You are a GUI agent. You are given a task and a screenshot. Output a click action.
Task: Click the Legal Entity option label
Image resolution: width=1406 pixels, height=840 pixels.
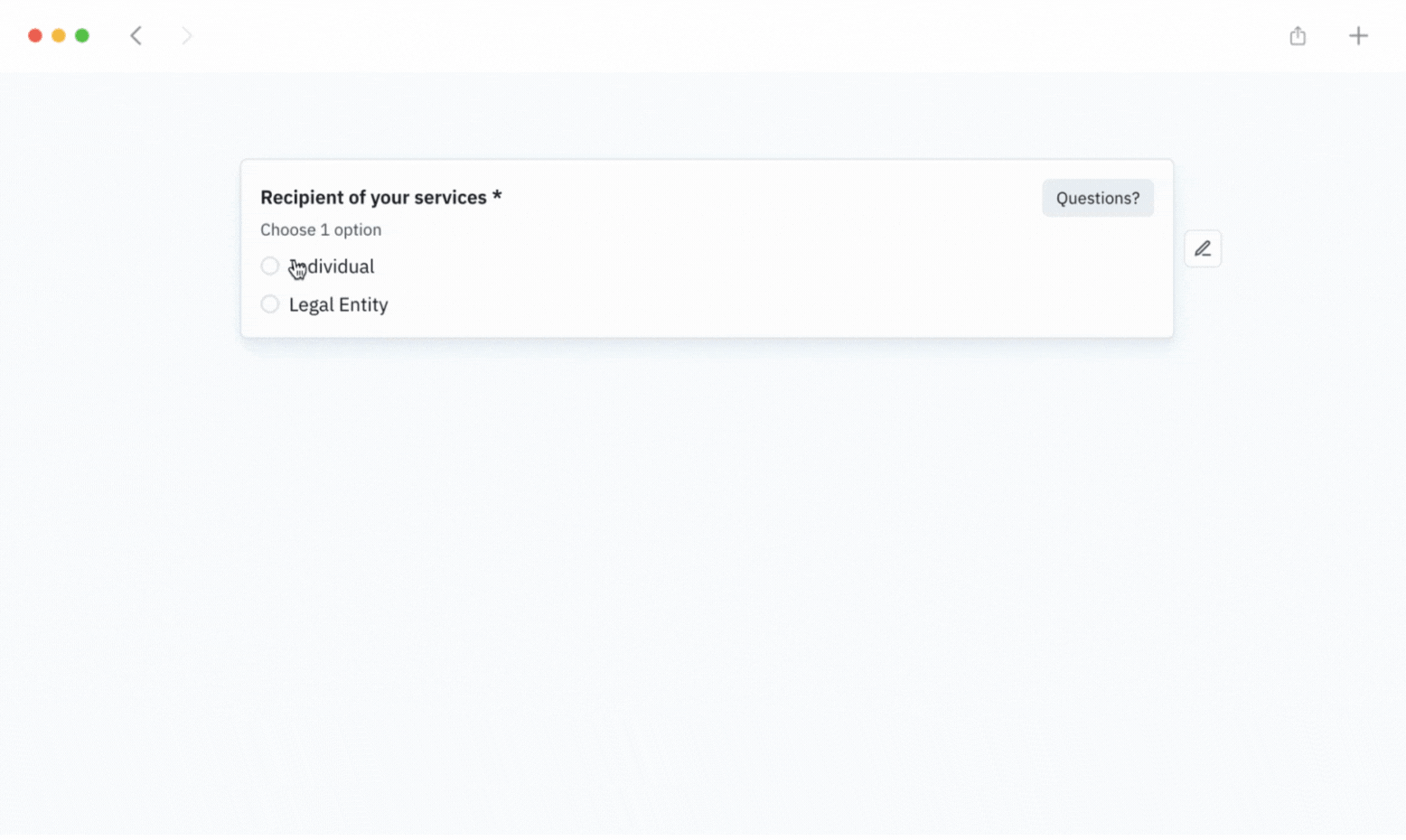tap(337, 304)
